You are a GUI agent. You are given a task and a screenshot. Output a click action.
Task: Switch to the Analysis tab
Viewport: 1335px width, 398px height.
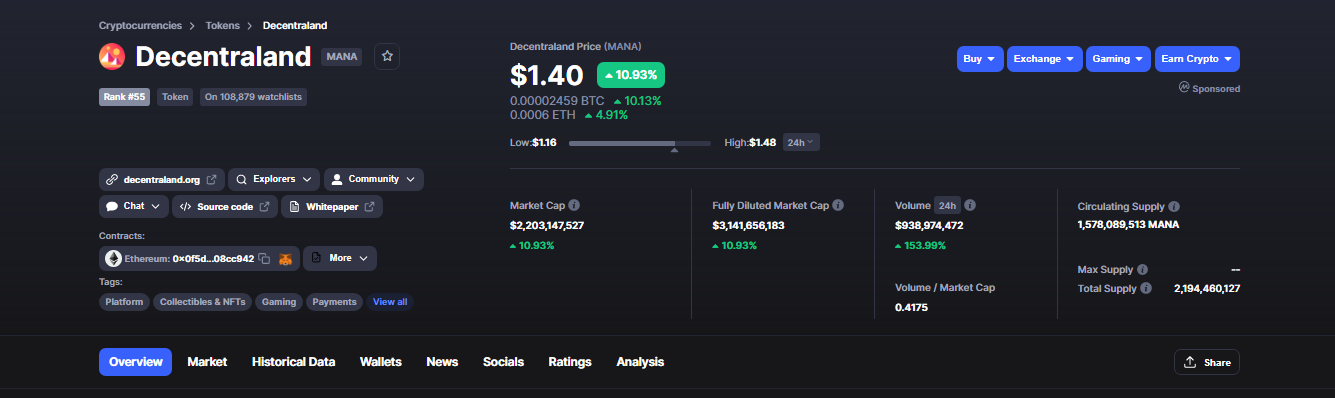[640, 362]
